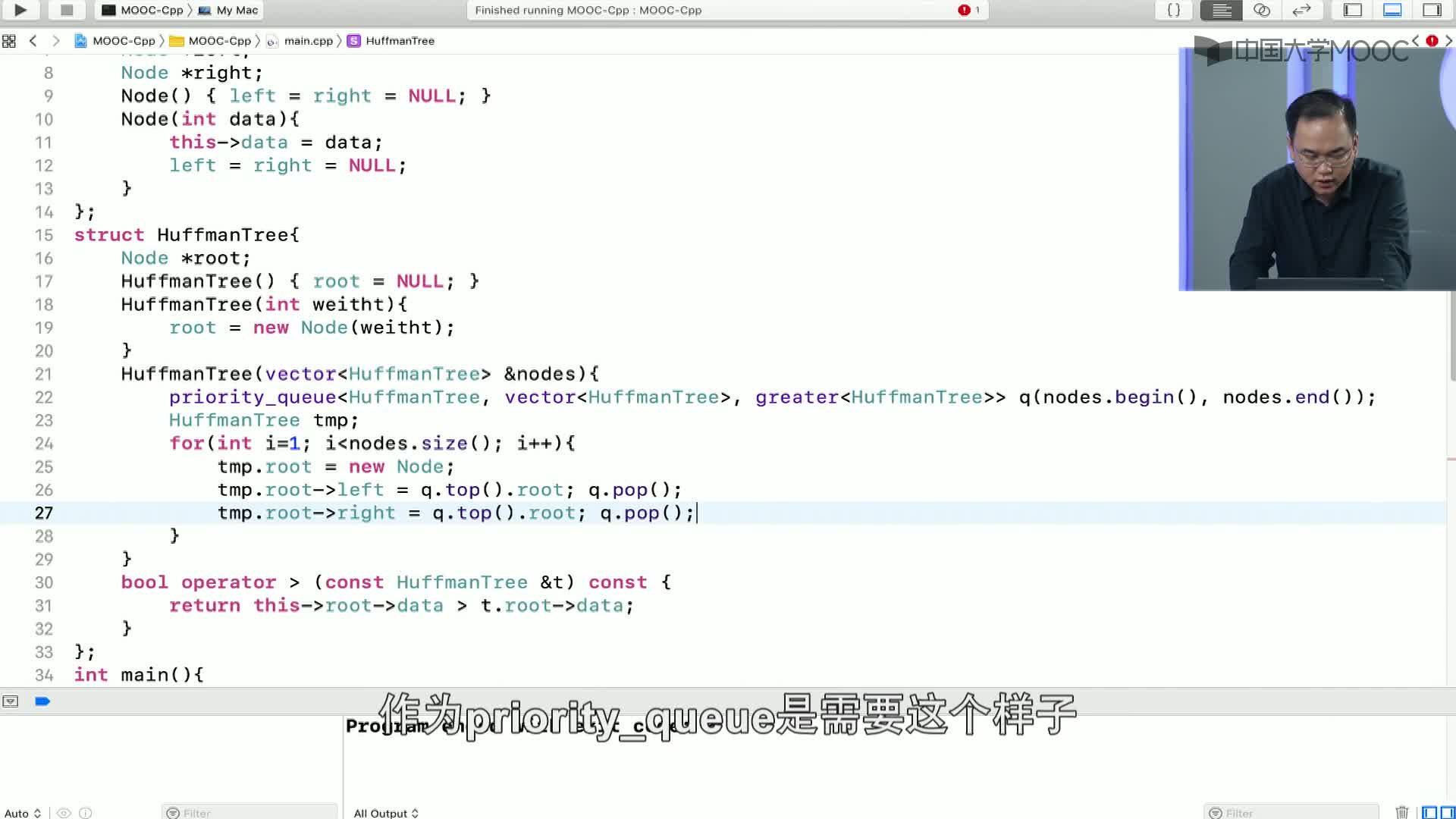Image resolution: width=1456 pixels, height=819 pixels.
Task: Open main.cpp in the jump bar
Action: [300, 41]
